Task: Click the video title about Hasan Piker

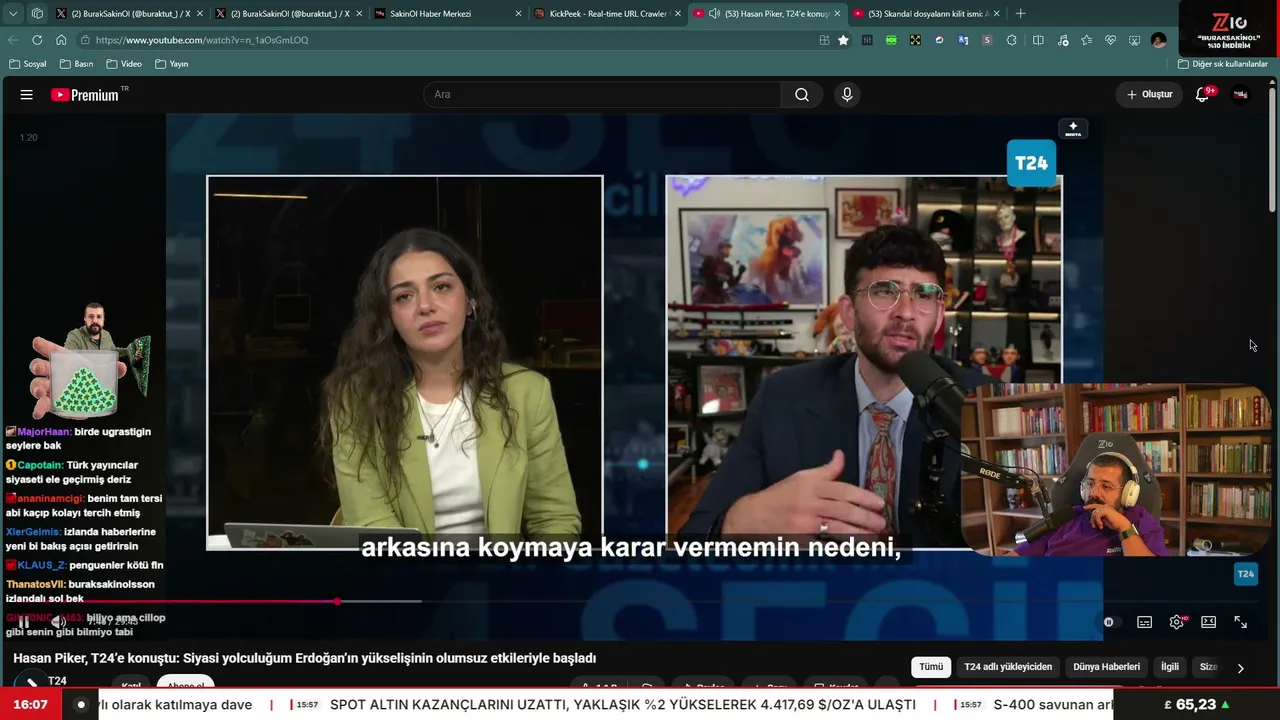Action: pos(305,658)
